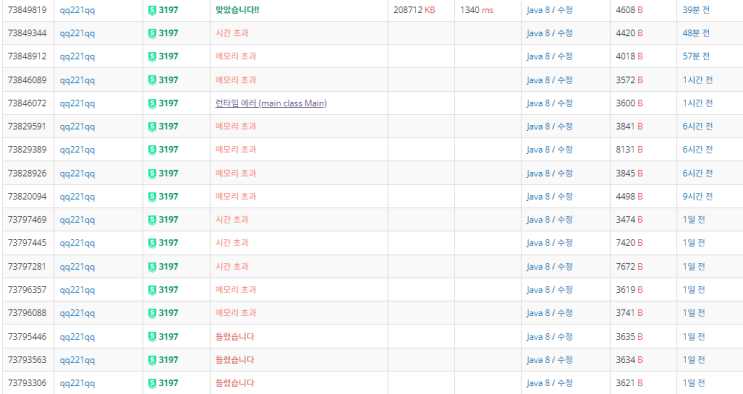The image size is (743, 394).
Task: Click the silver tier badge in row 73828926
Action: pos(152,174)
